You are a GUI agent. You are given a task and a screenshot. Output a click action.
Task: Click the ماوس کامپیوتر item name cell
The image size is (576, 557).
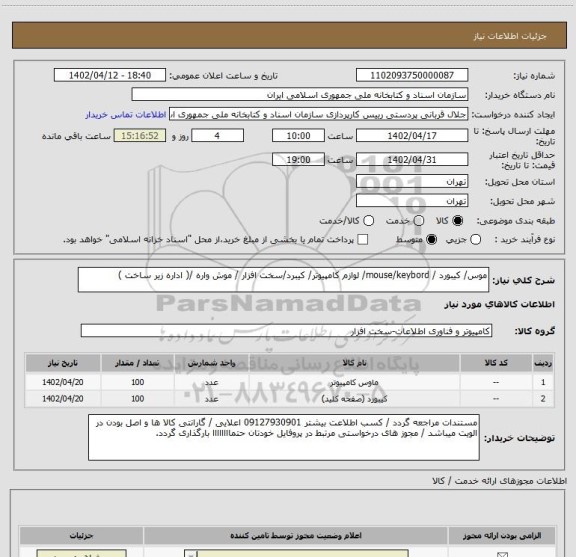[354, 382]
